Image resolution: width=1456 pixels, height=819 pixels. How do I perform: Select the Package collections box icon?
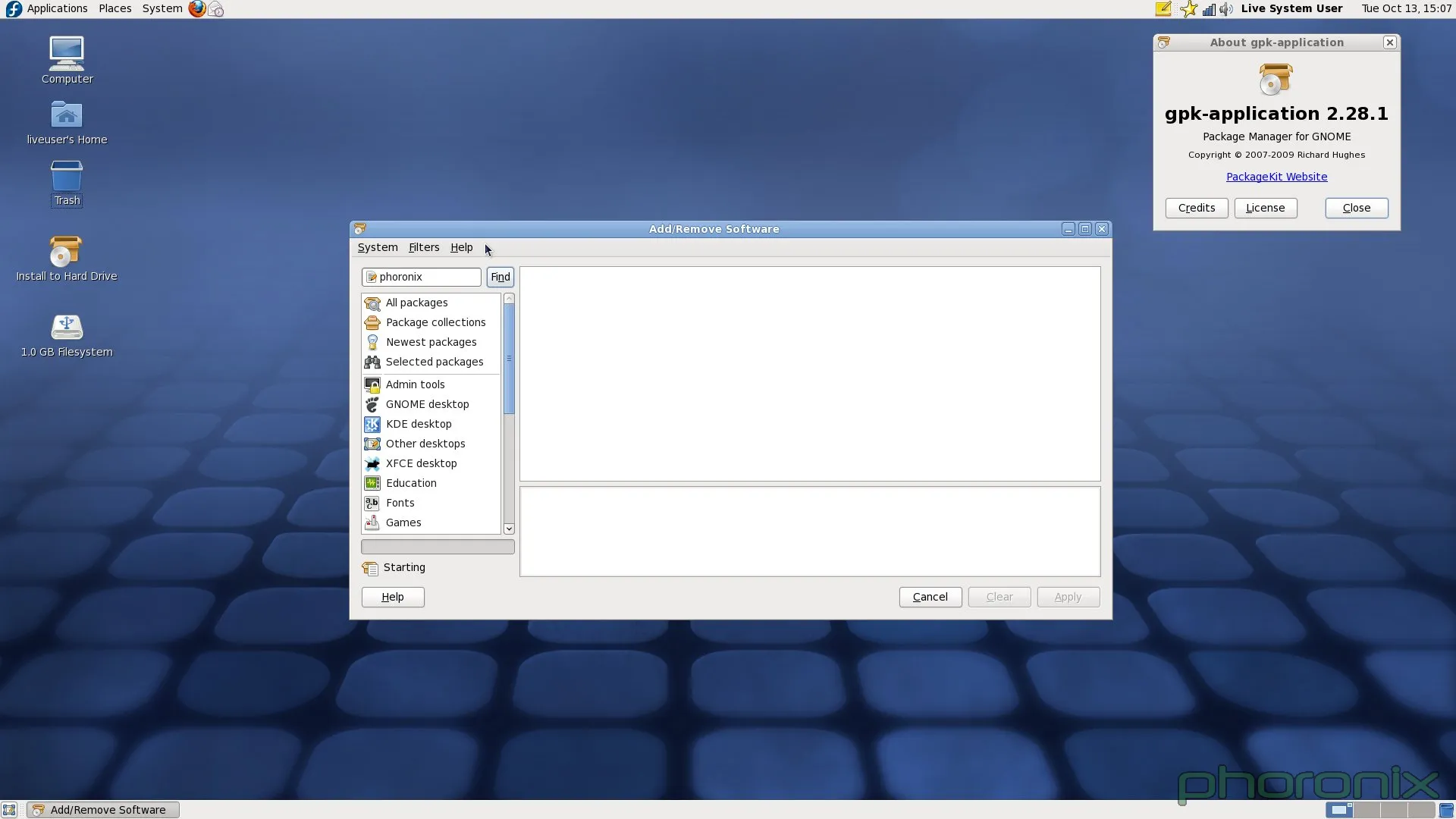(x=372, y=323)
